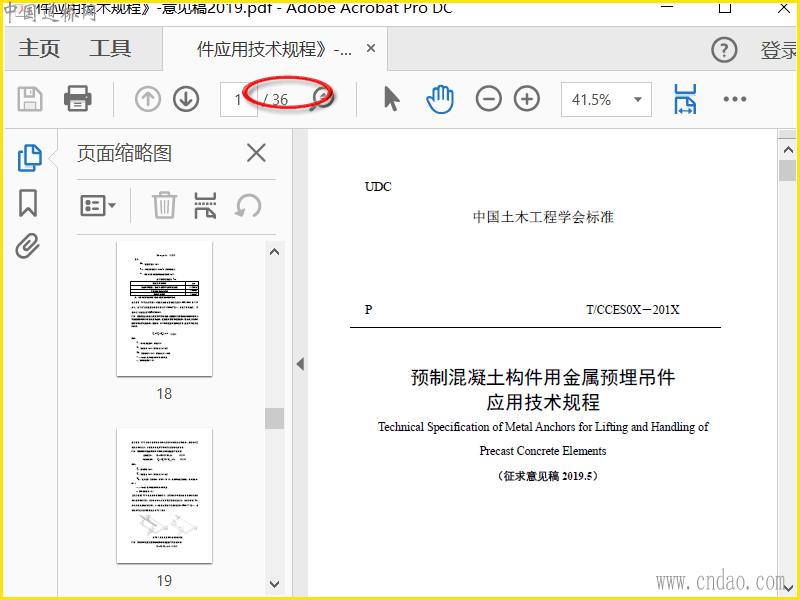Choose the selection arrow tool
The image size is (800, 600).
(391, 99)
